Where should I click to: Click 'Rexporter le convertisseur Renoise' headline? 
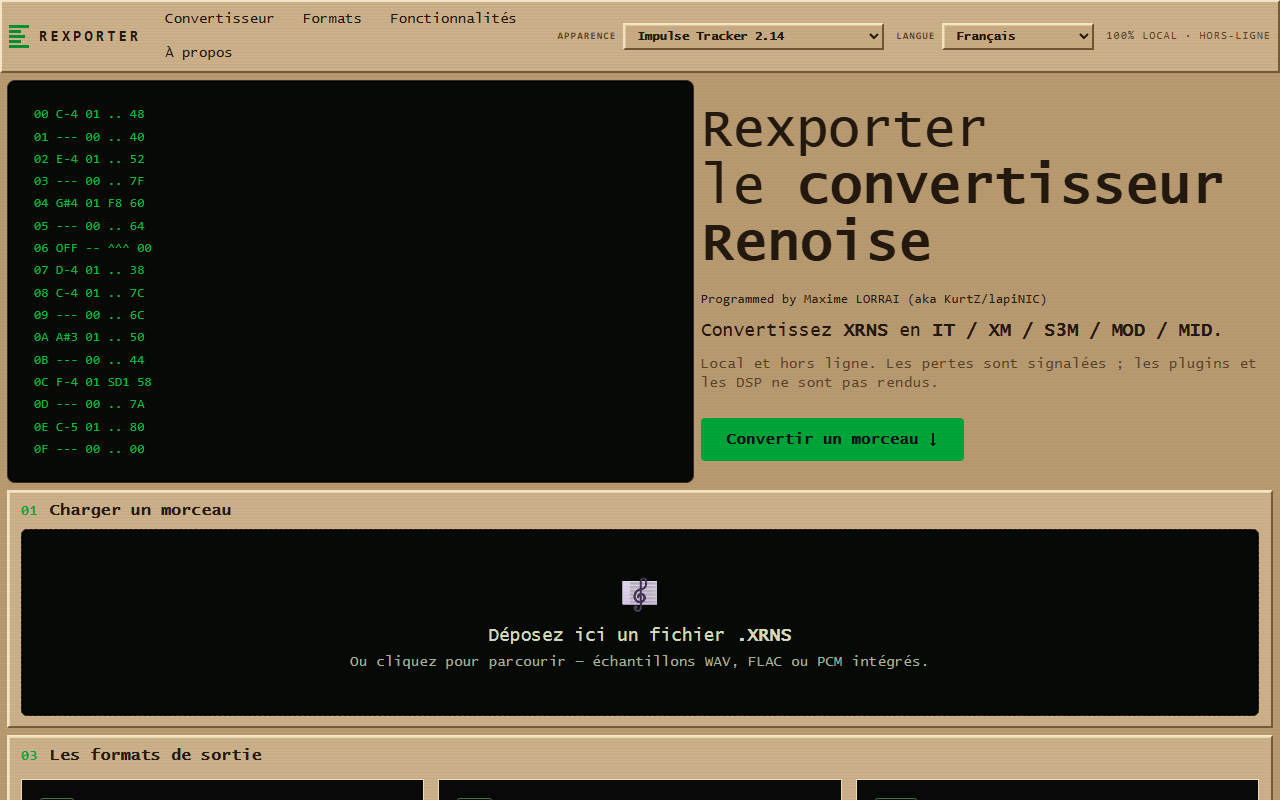[962, 185]
